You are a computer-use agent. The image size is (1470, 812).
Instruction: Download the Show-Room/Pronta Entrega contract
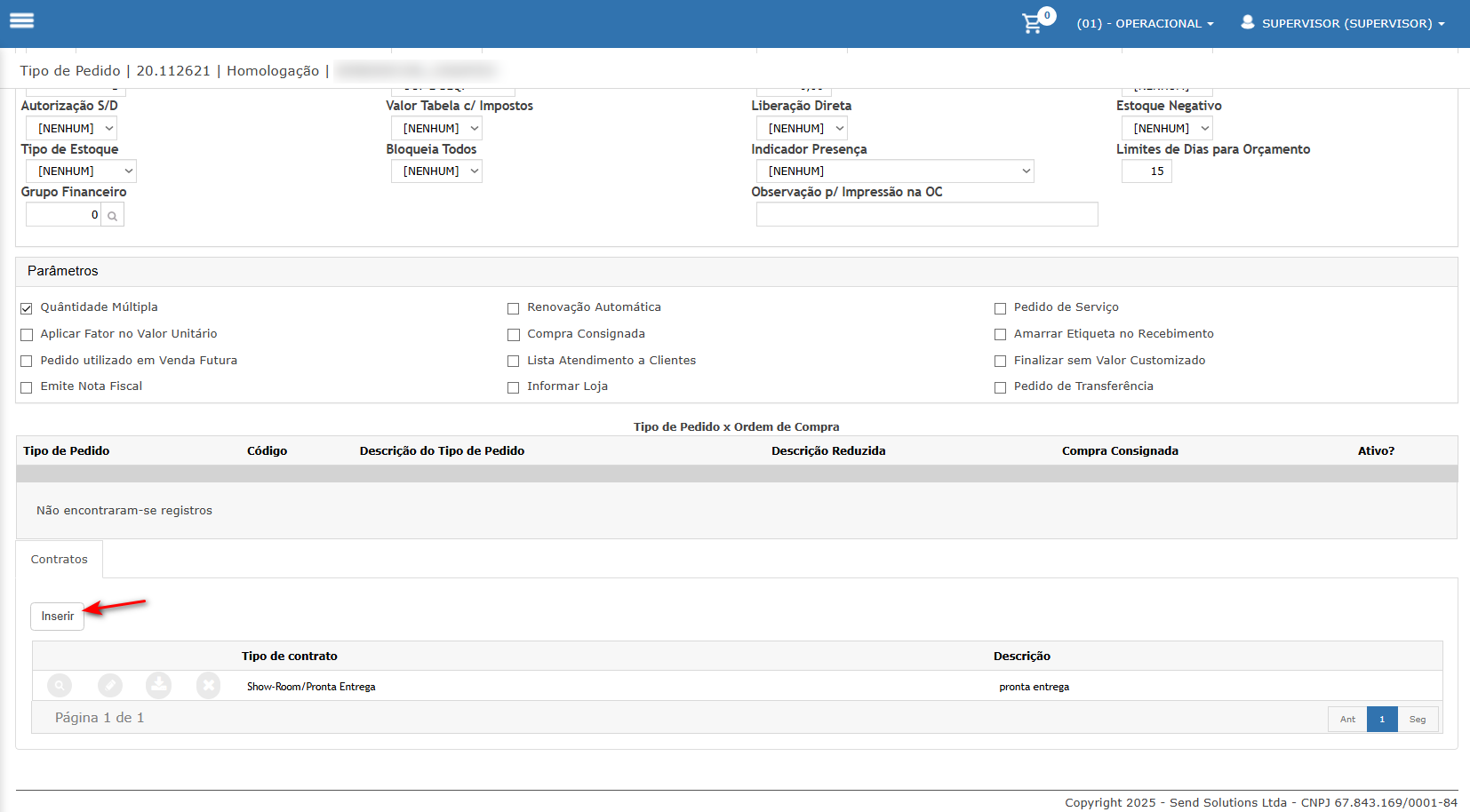tap(159, 685)
